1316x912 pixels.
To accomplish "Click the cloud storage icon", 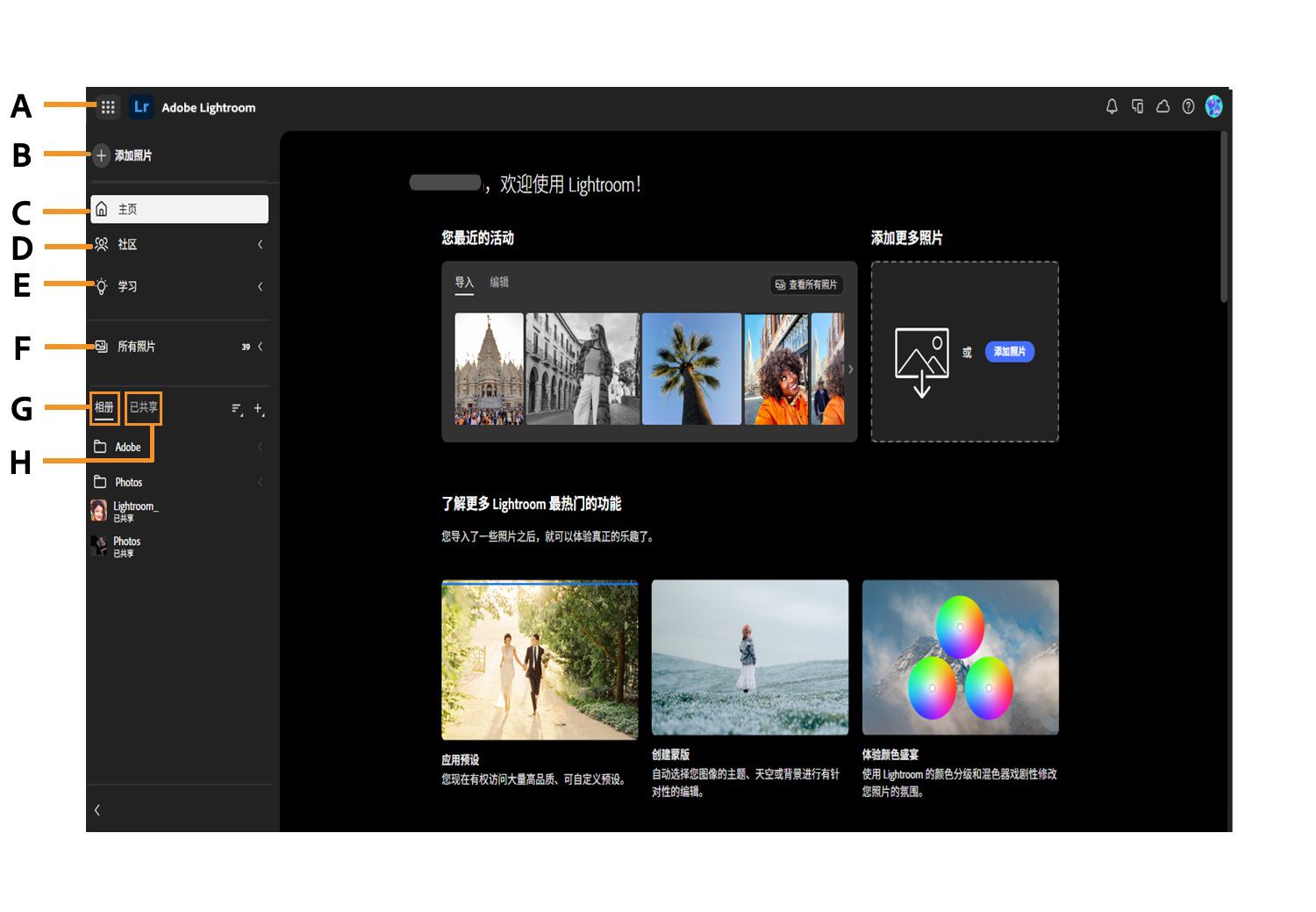I will [x=1163, y=106].
